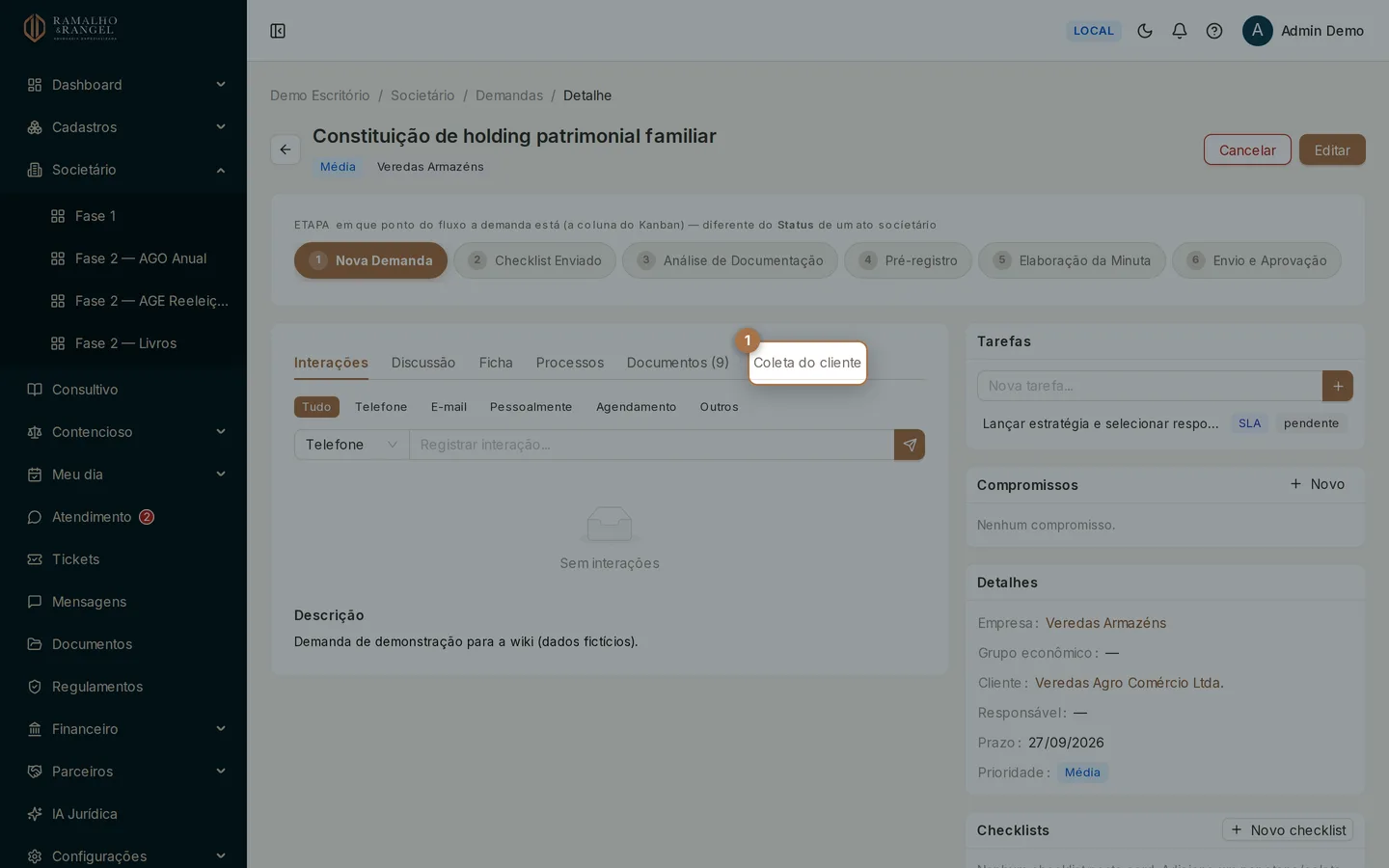Image resolution: width=1389 pixels, height=868 pixels.
Task: Open Documentos folder icon
Action: click(x=35, y=644)
